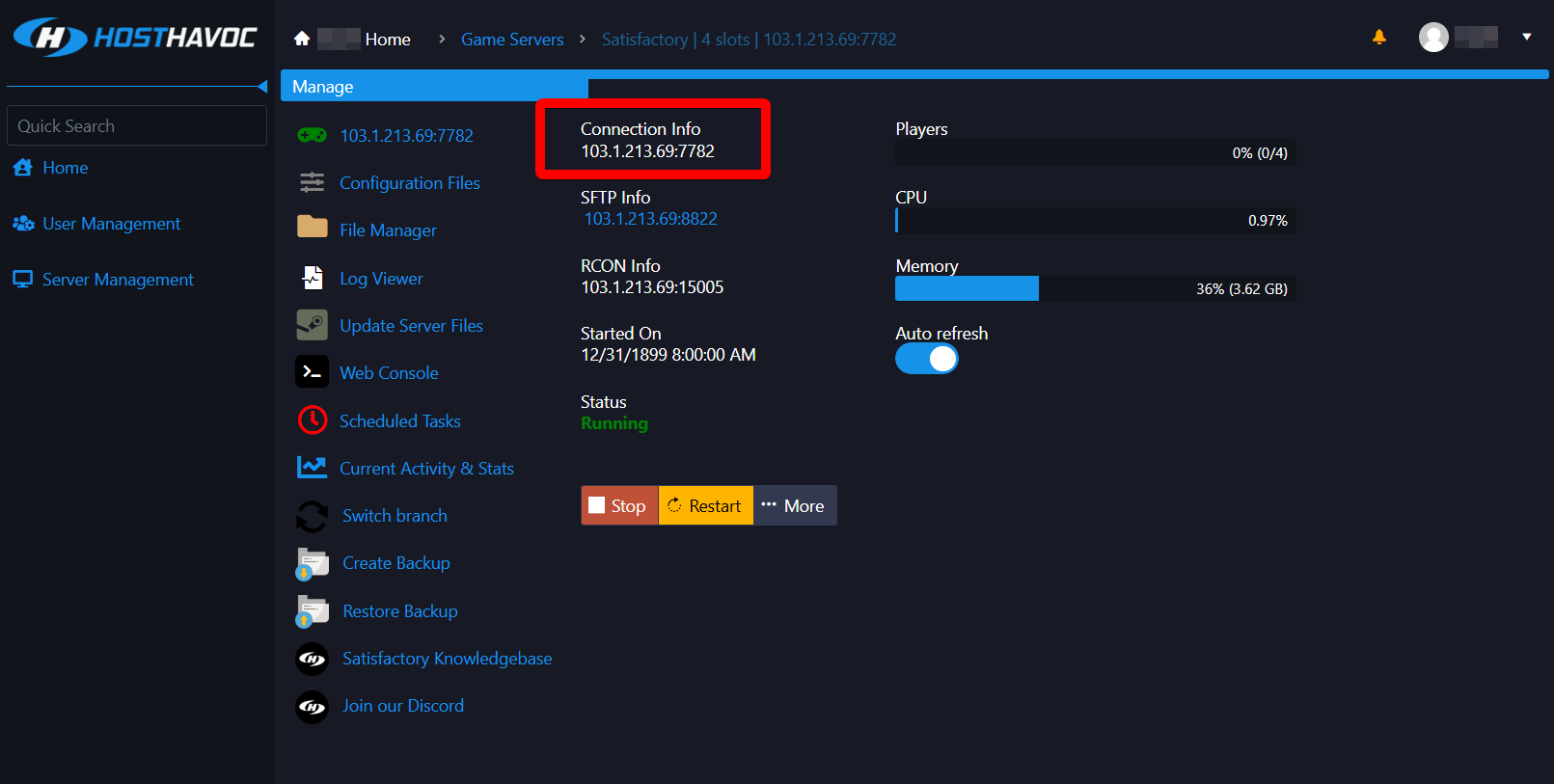
Task: Open Join our Discord link
Action: (x=402, y=706)
